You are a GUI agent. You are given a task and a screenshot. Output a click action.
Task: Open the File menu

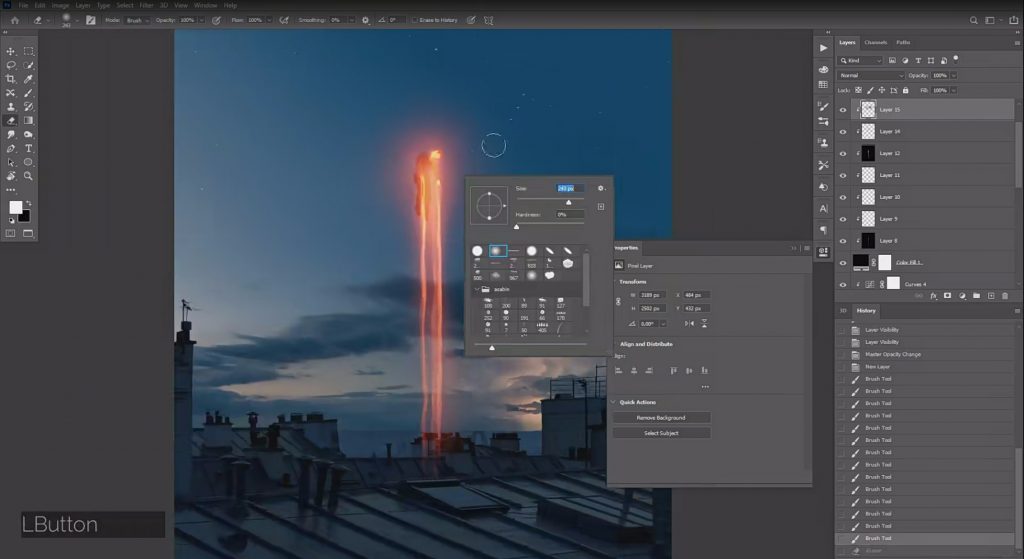[x=24, y=5]
